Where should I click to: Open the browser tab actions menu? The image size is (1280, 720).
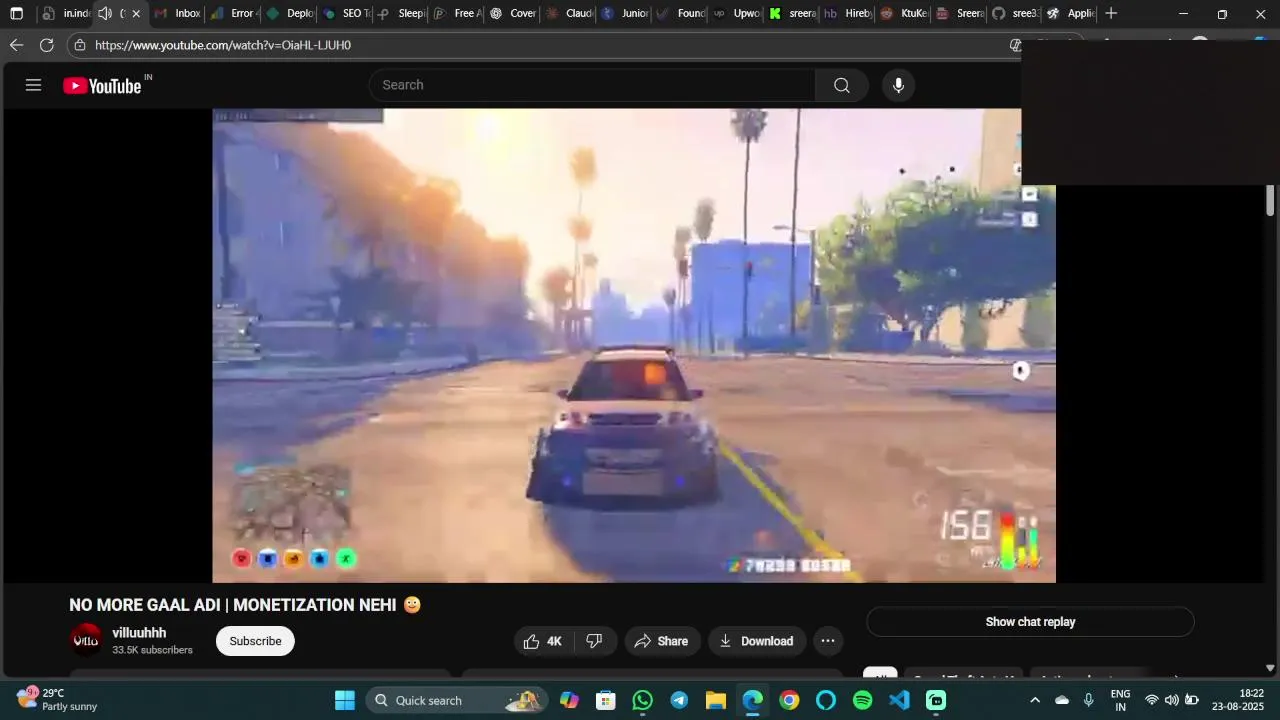17,14
